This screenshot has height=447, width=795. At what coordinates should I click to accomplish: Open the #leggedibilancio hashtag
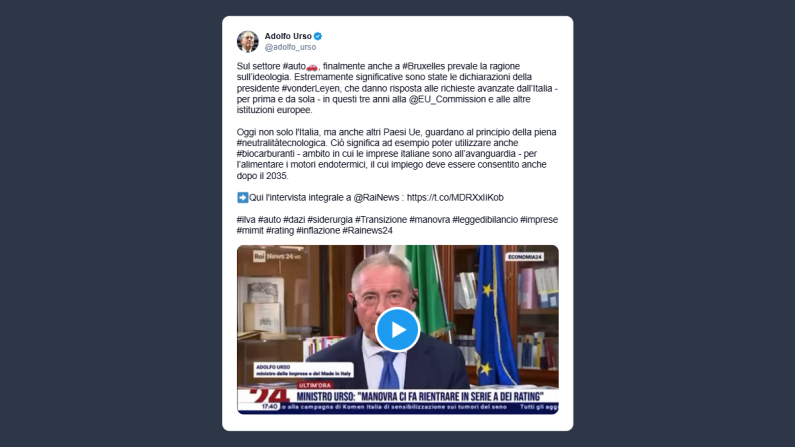(485, 220)
